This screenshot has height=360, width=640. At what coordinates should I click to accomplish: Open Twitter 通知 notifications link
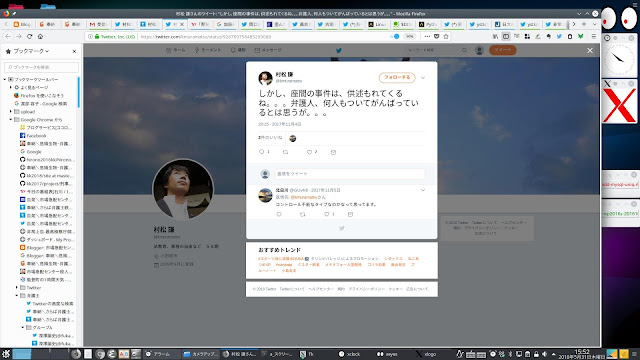(x=238, y=50)
